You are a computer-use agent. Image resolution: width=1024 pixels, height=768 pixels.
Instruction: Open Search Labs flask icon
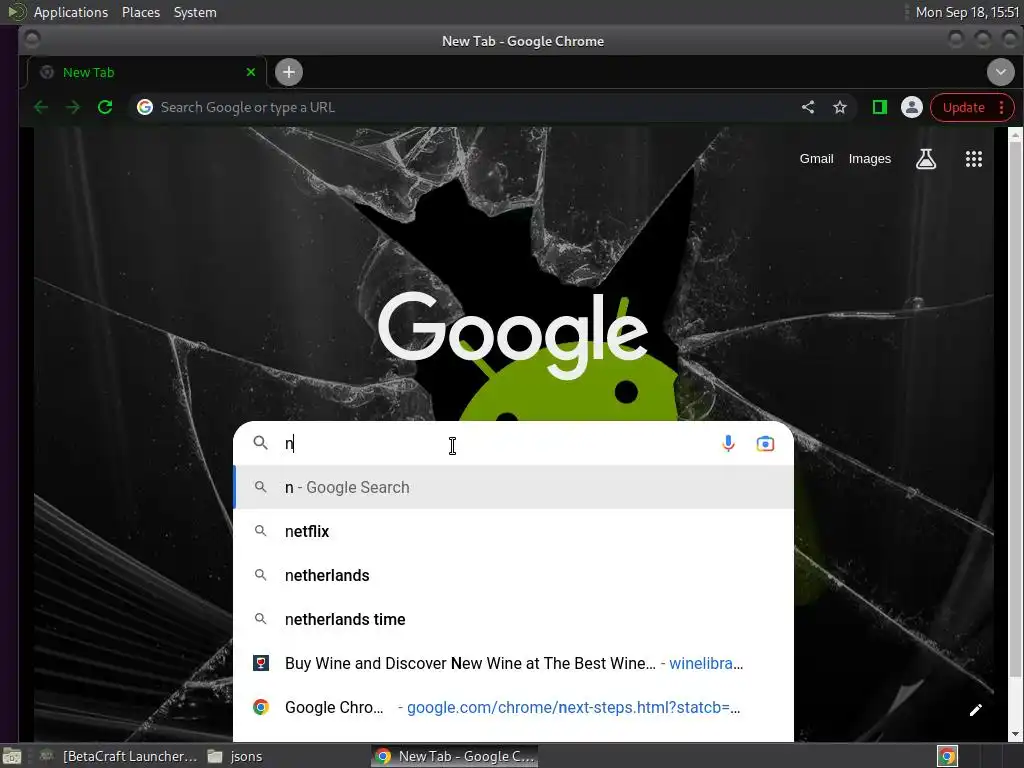coord(925,159)
